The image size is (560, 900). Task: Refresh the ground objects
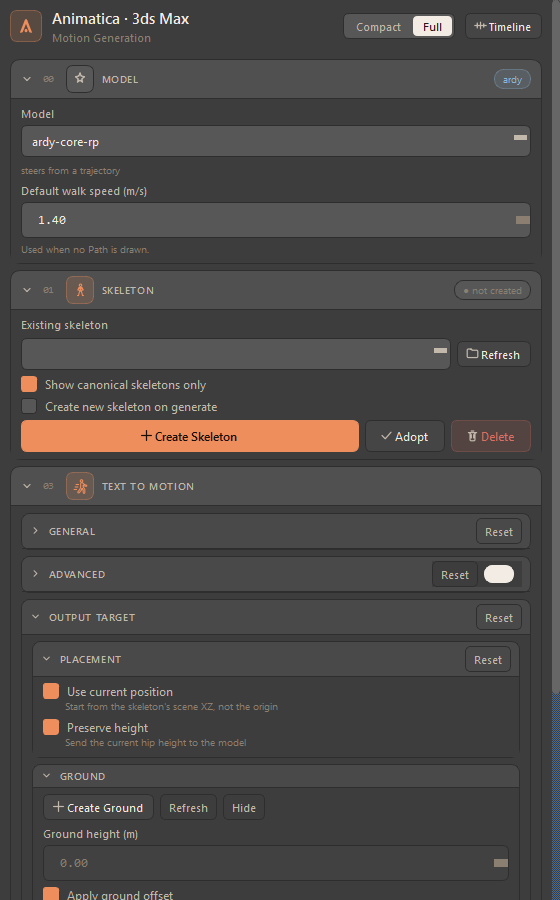click(188, 808)
